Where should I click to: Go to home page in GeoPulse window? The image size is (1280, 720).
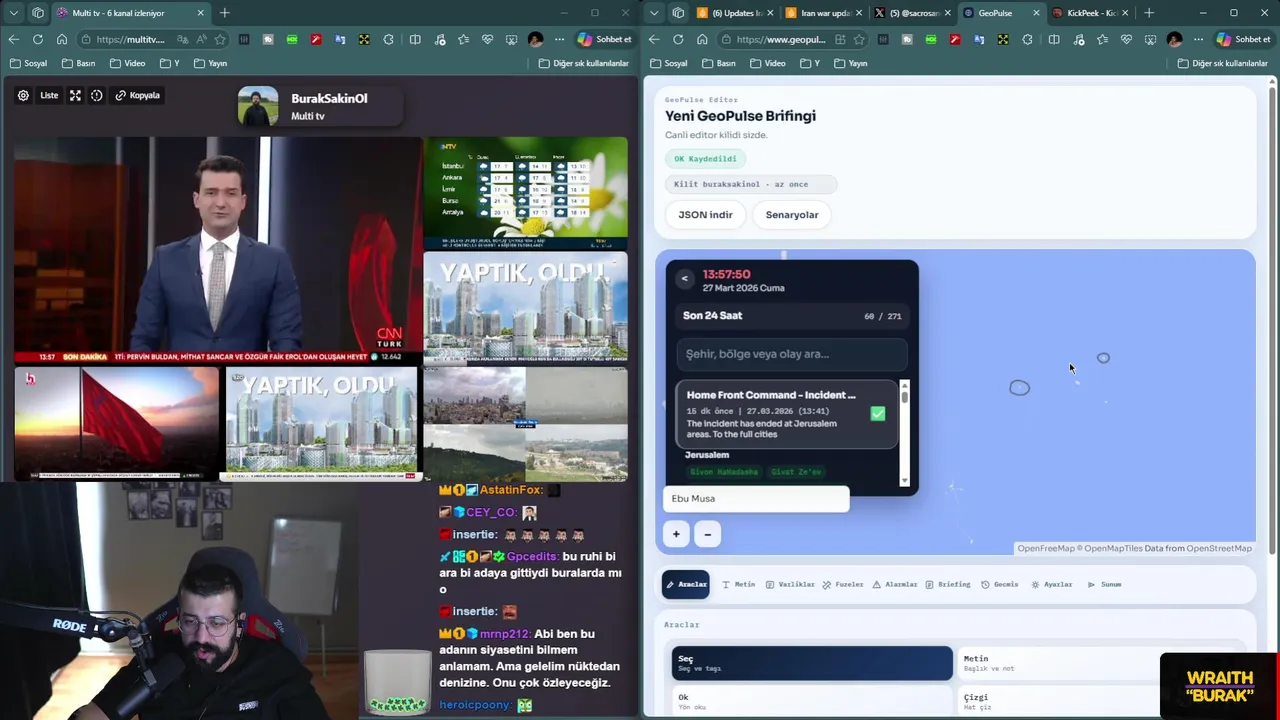[x=702, y=39]
